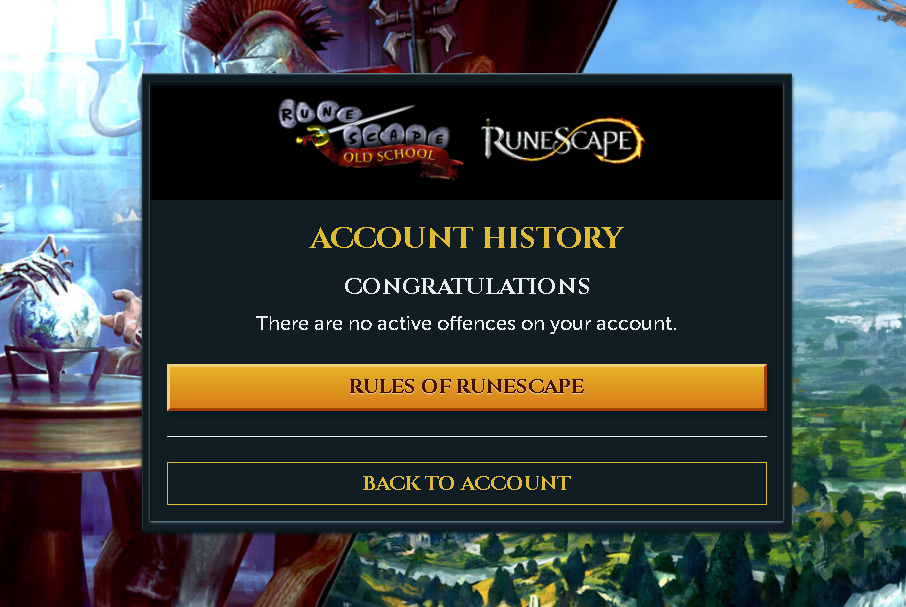The width and height of the screenshot is (906, 607).
Task: Go back via Back to Account button
Action: [x=467, y=483]
